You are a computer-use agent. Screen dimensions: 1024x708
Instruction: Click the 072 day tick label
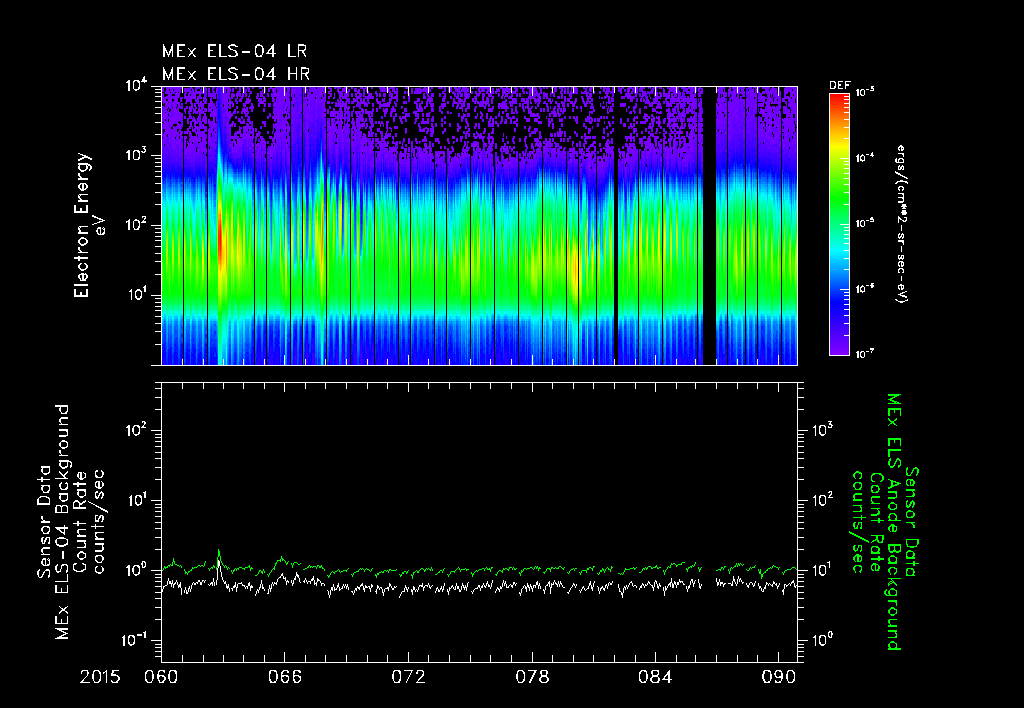pos(408,677)
